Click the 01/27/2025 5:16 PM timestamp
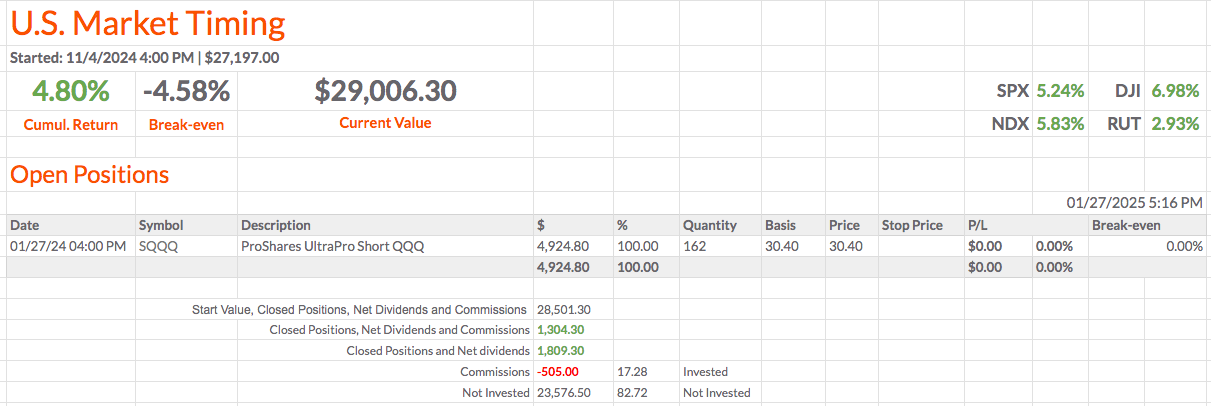The height and width of the screenshot is (406, 1211). coord(1135,203)
